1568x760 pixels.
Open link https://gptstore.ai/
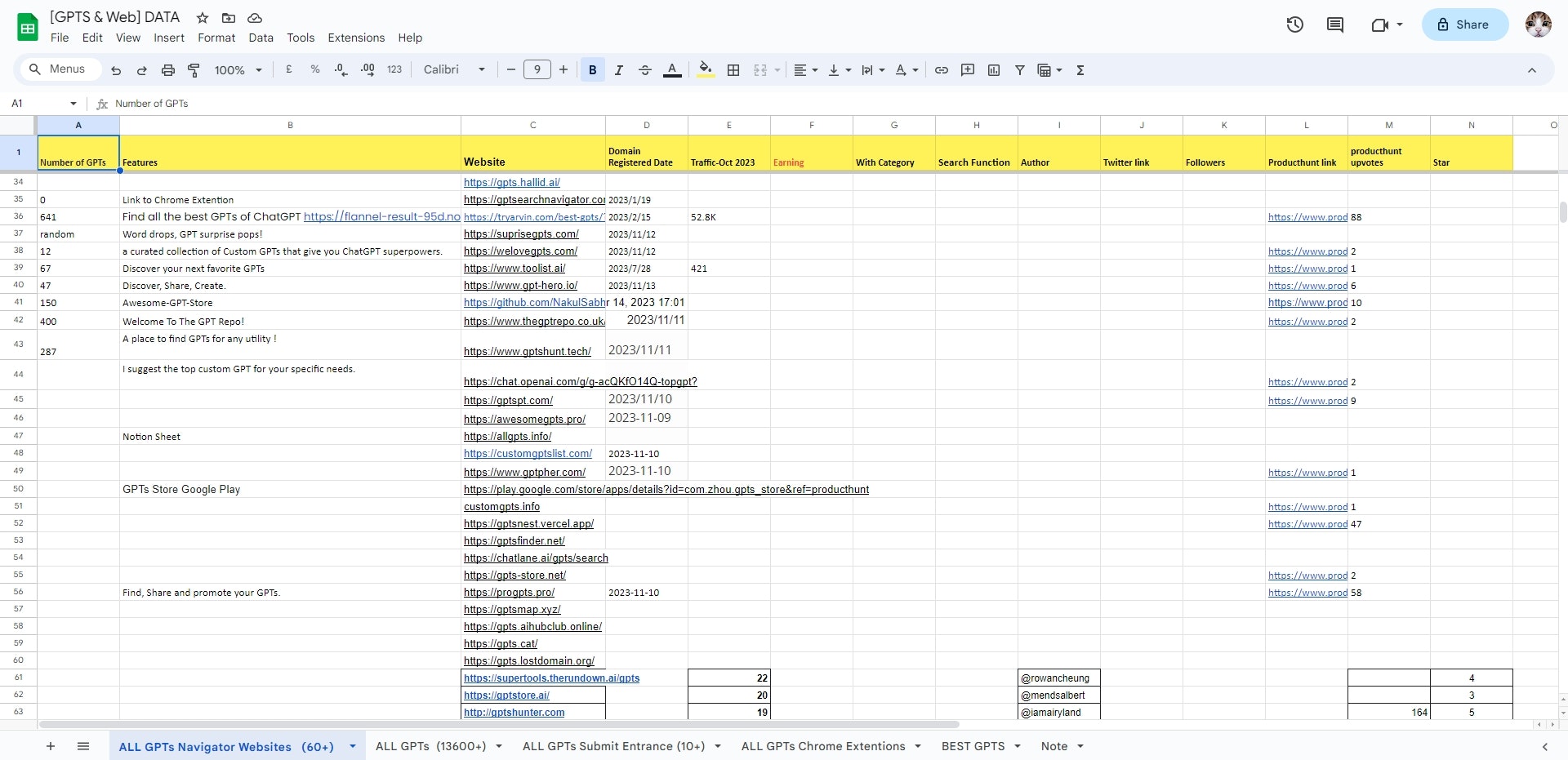tap(506, 696)
